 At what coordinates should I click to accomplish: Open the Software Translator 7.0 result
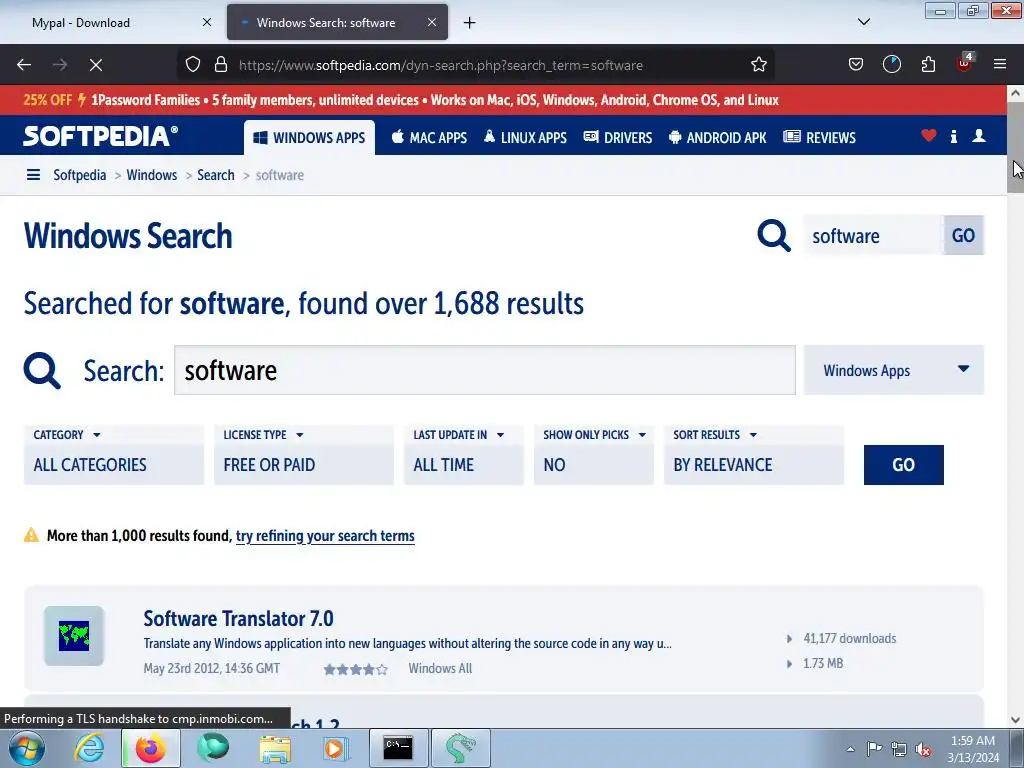point(238,618)
